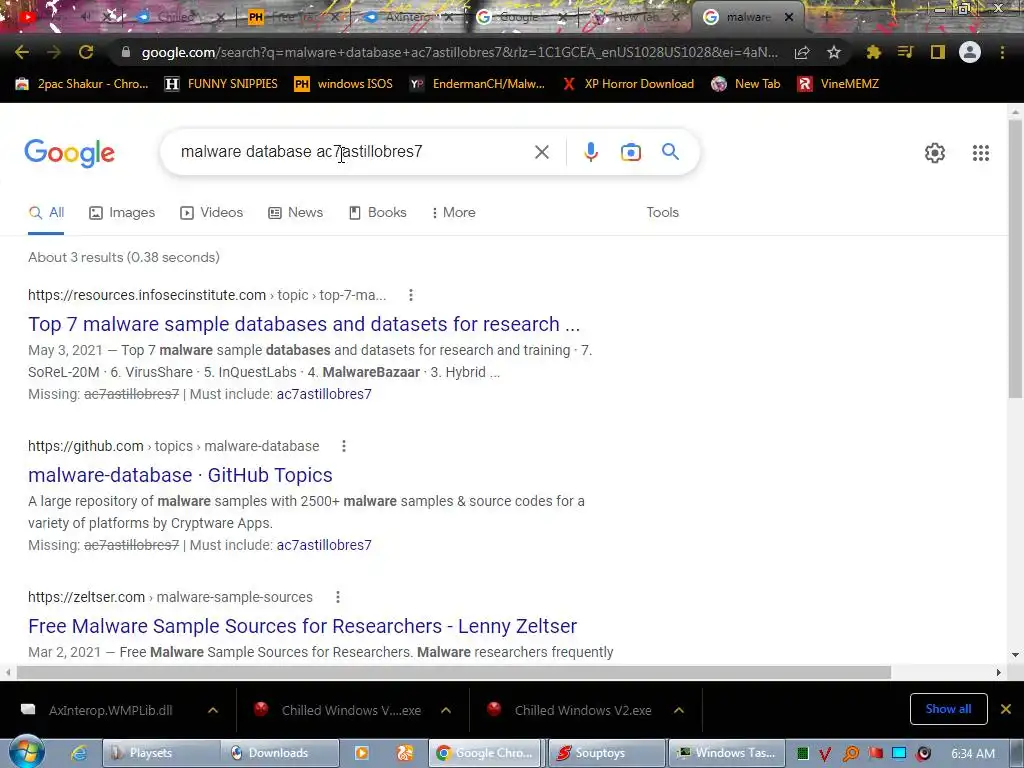Switch to the Axinterop browser tab
1024x768 pixels.
tap(408, 17)
